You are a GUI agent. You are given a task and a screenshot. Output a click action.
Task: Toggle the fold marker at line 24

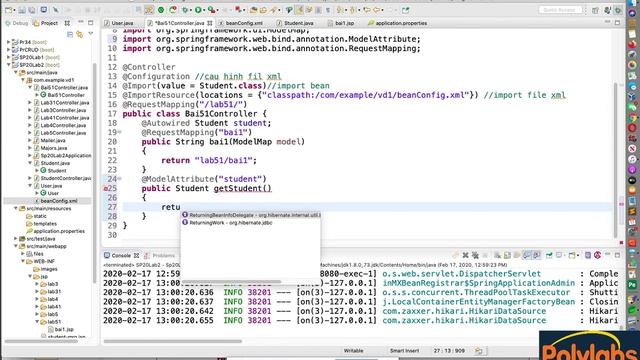120,178
